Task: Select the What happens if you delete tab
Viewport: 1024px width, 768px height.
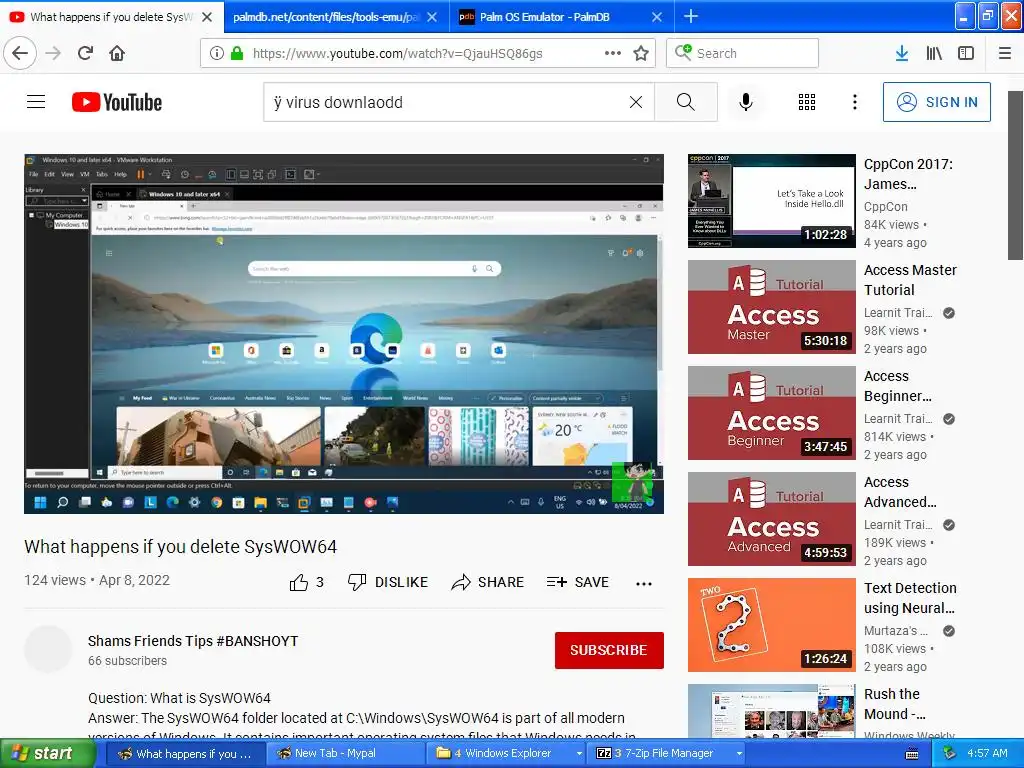Action: point(111,17)
